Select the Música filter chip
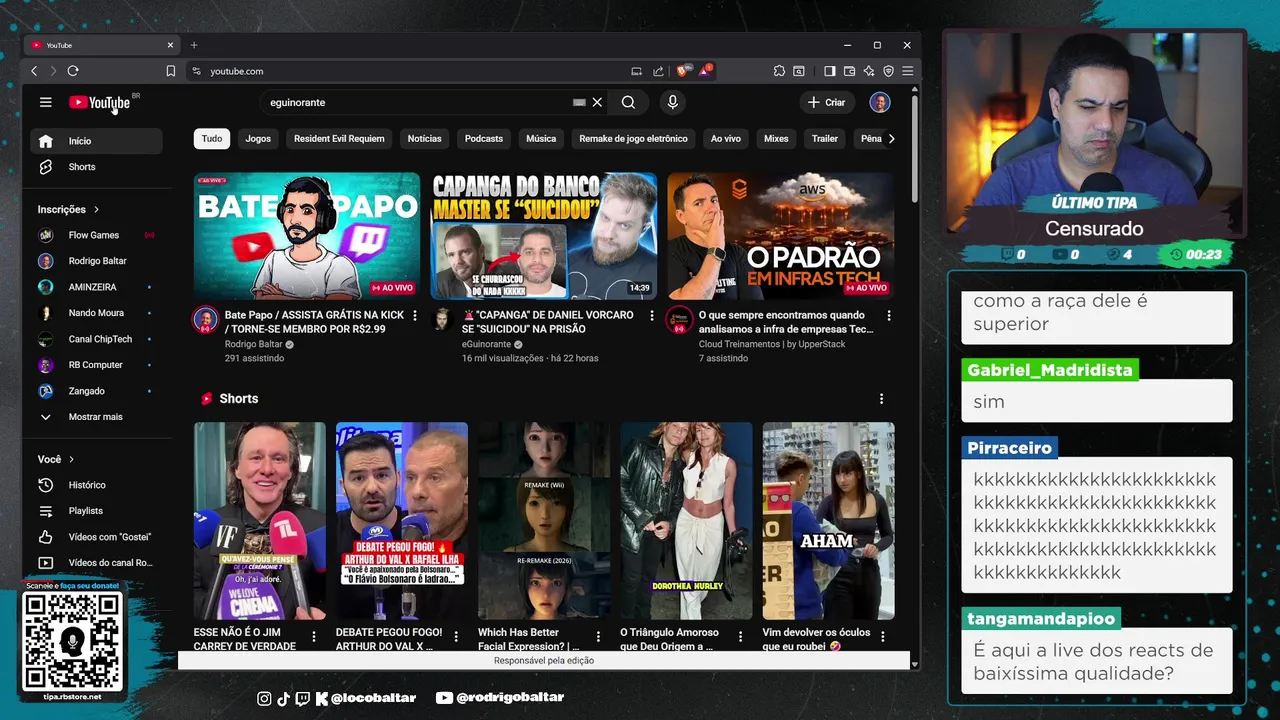 pyautogui.click(x=541, y=138)
